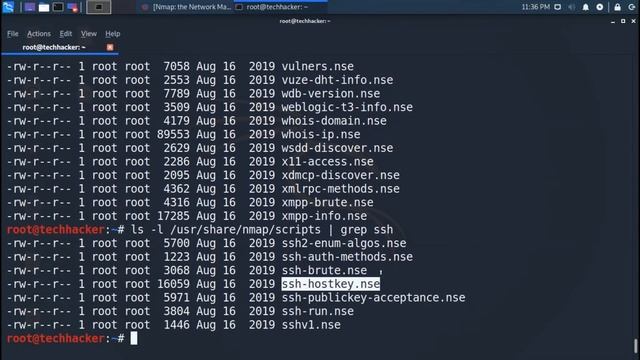Select the root@techhacker terminal tab
The image size is (640, 360).
pyautogui.click(x=54, y=47)
